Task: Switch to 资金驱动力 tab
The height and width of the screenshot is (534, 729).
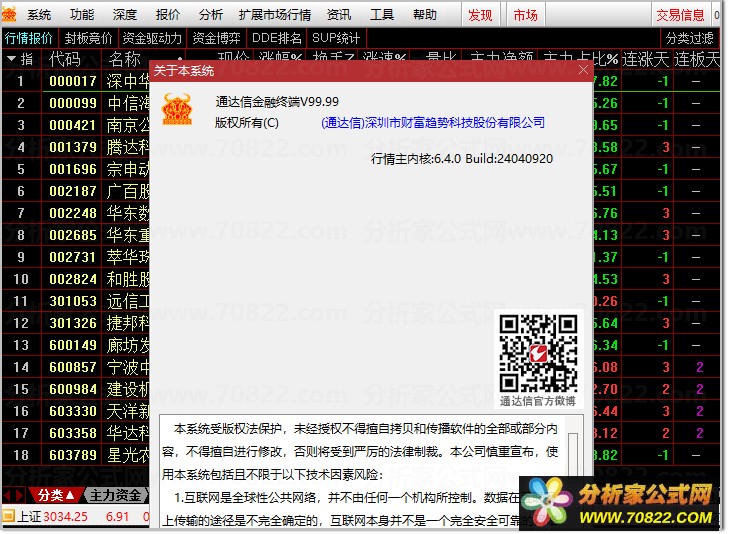Action: pyautogui.click(x=152, y=38)
